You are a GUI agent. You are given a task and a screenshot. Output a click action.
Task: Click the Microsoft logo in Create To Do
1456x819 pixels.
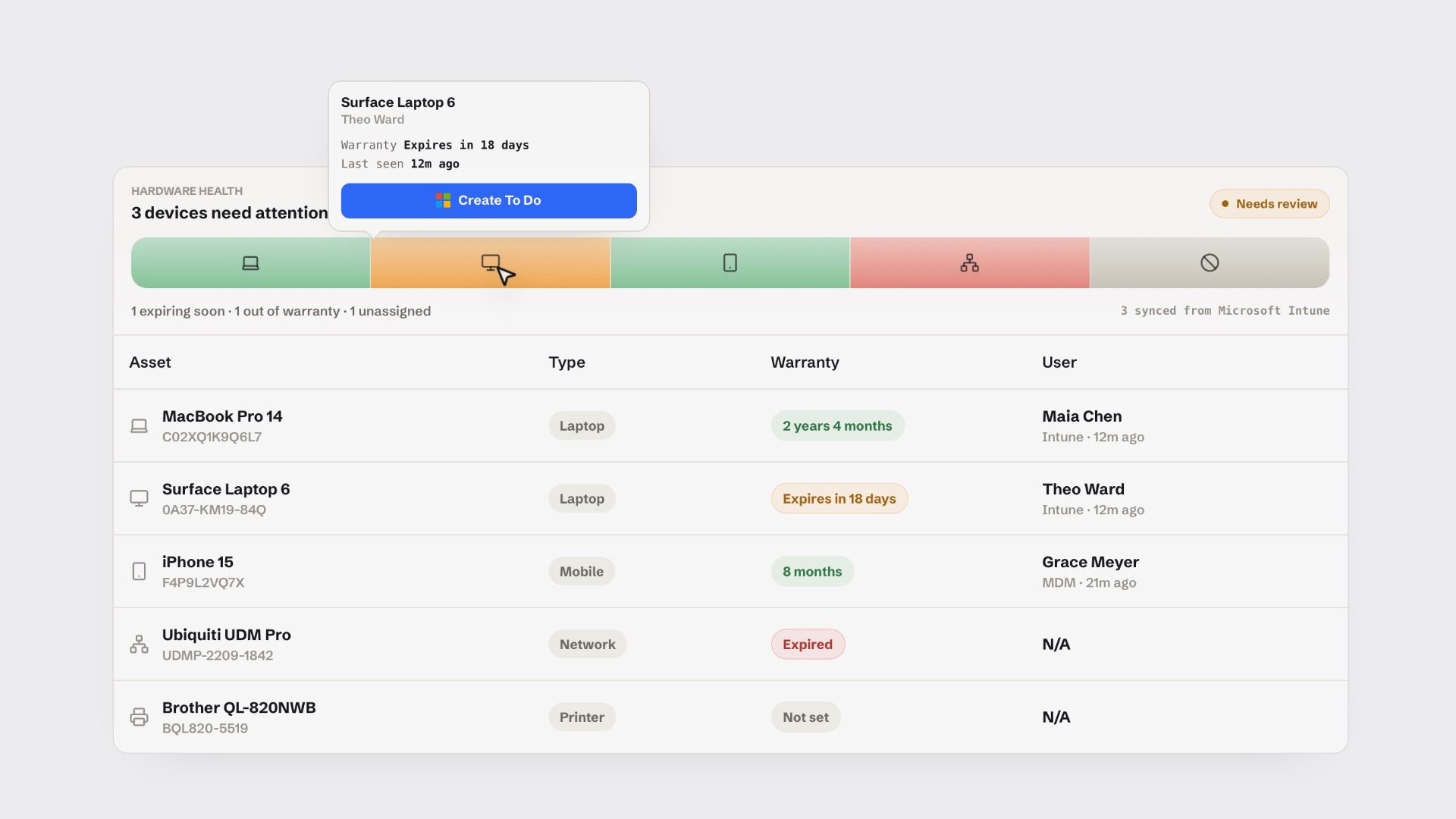(444, 200)
